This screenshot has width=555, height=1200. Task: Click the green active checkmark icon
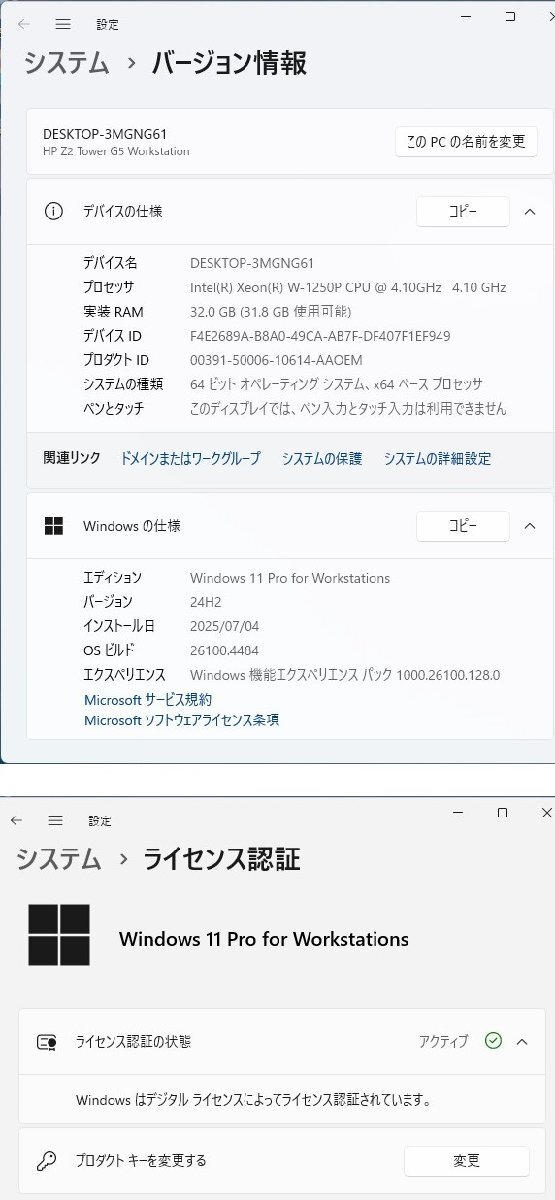(493, 1041)
